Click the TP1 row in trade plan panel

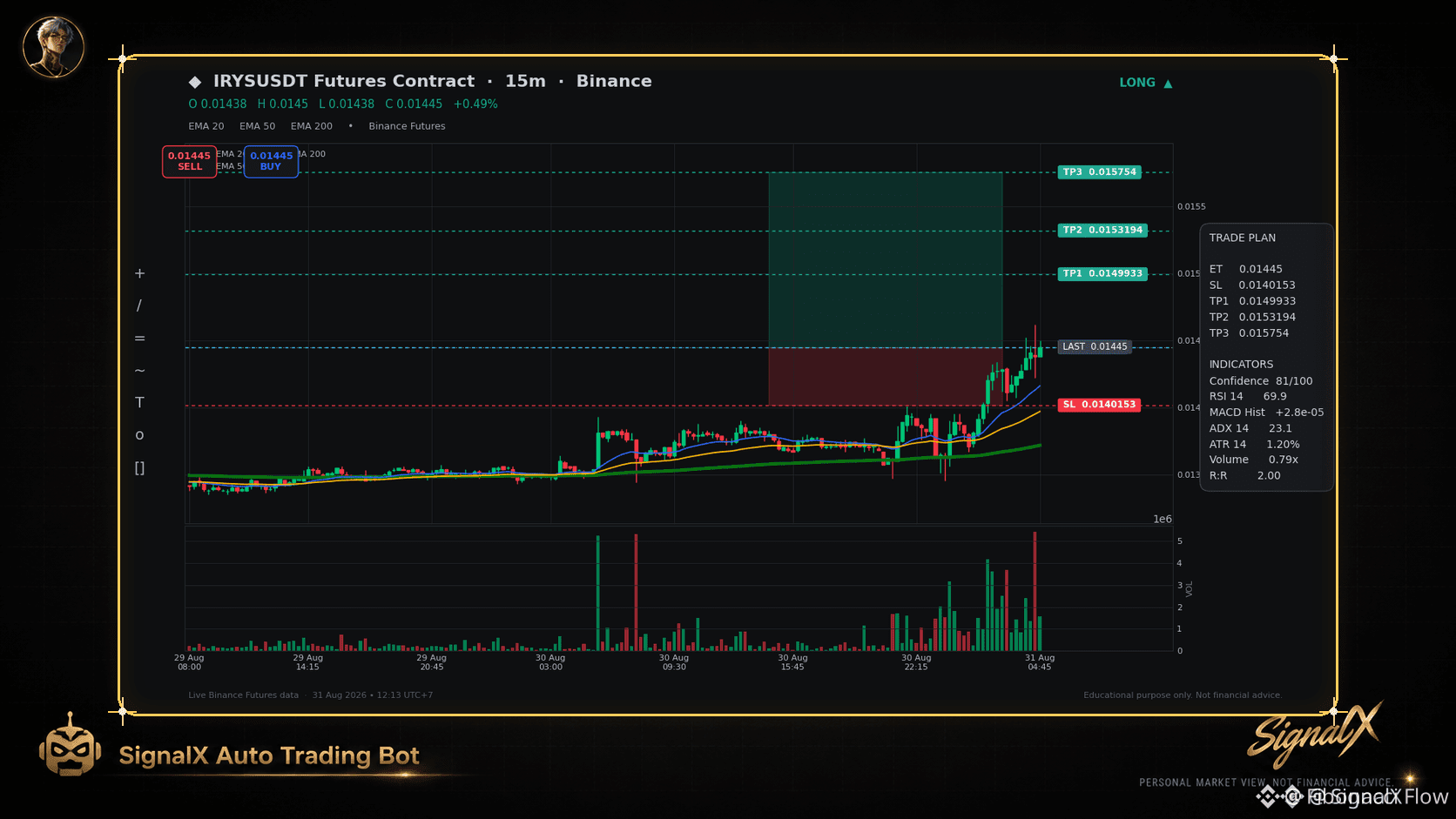pyautogui.click(x=1252, y=301)
